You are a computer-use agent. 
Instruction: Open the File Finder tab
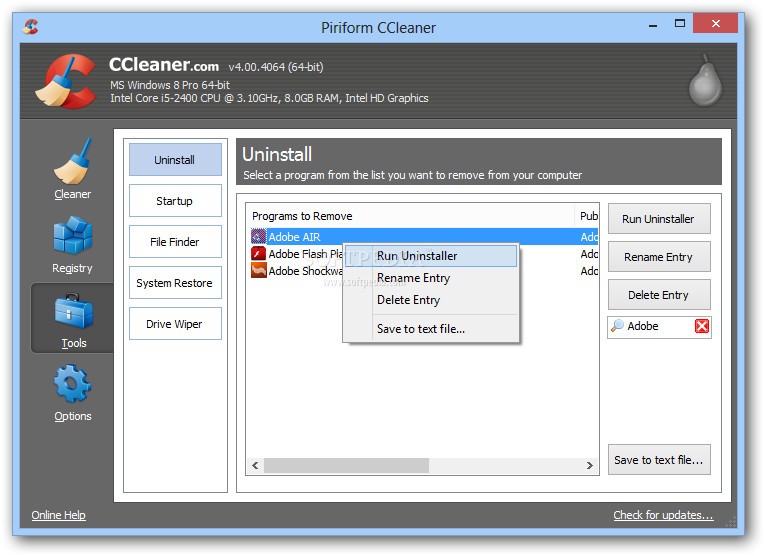(175, 241)
